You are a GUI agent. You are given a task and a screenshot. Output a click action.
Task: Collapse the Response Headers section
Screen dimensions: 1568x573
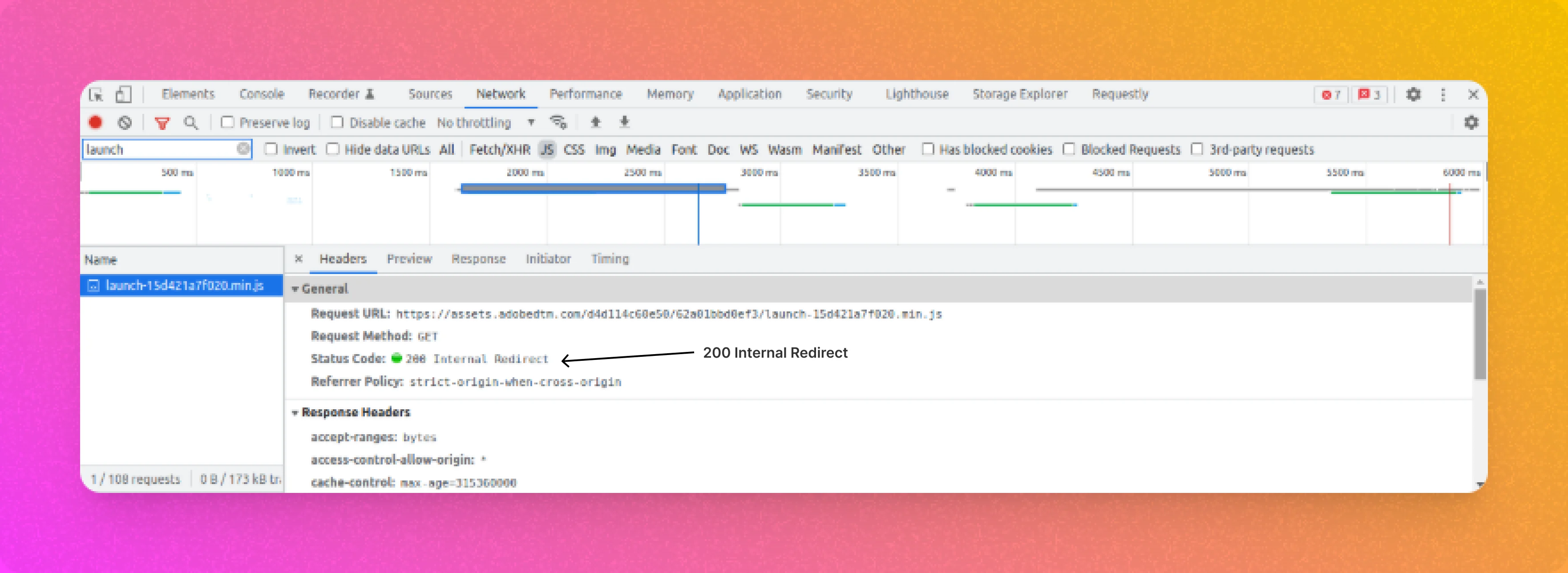[x=295, y=412]
